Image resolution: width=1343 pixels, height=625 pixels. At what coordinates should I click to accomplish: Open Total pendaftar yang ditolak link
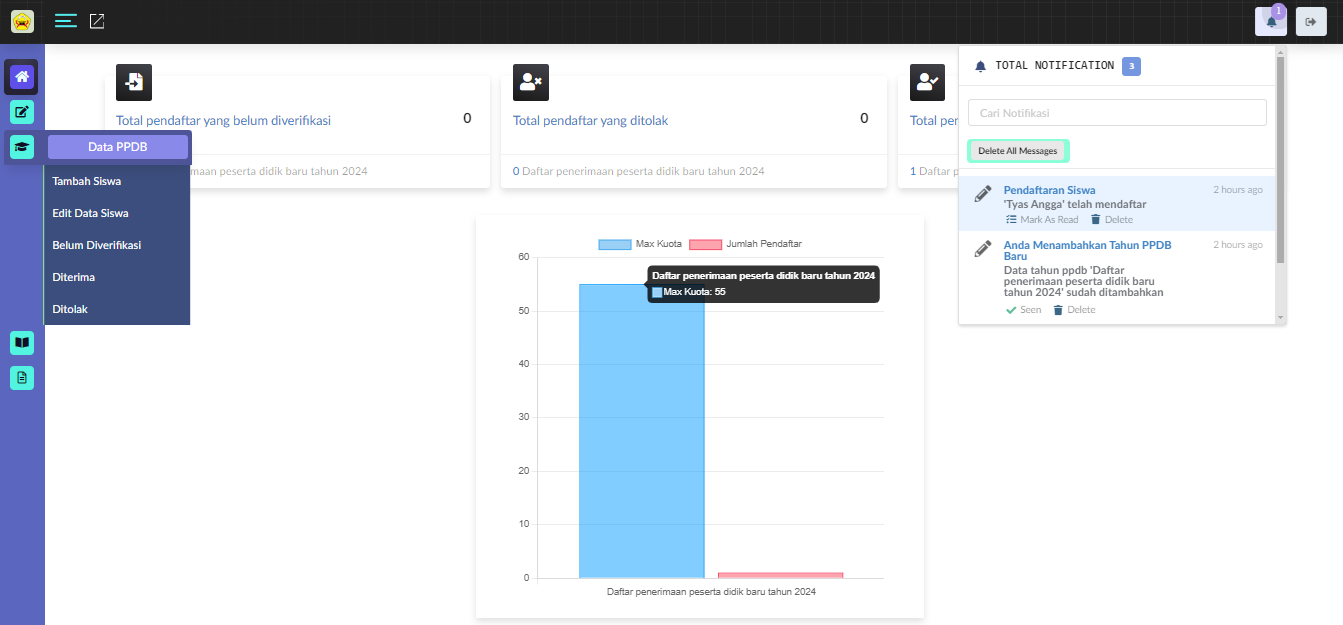tap(590, 120)
